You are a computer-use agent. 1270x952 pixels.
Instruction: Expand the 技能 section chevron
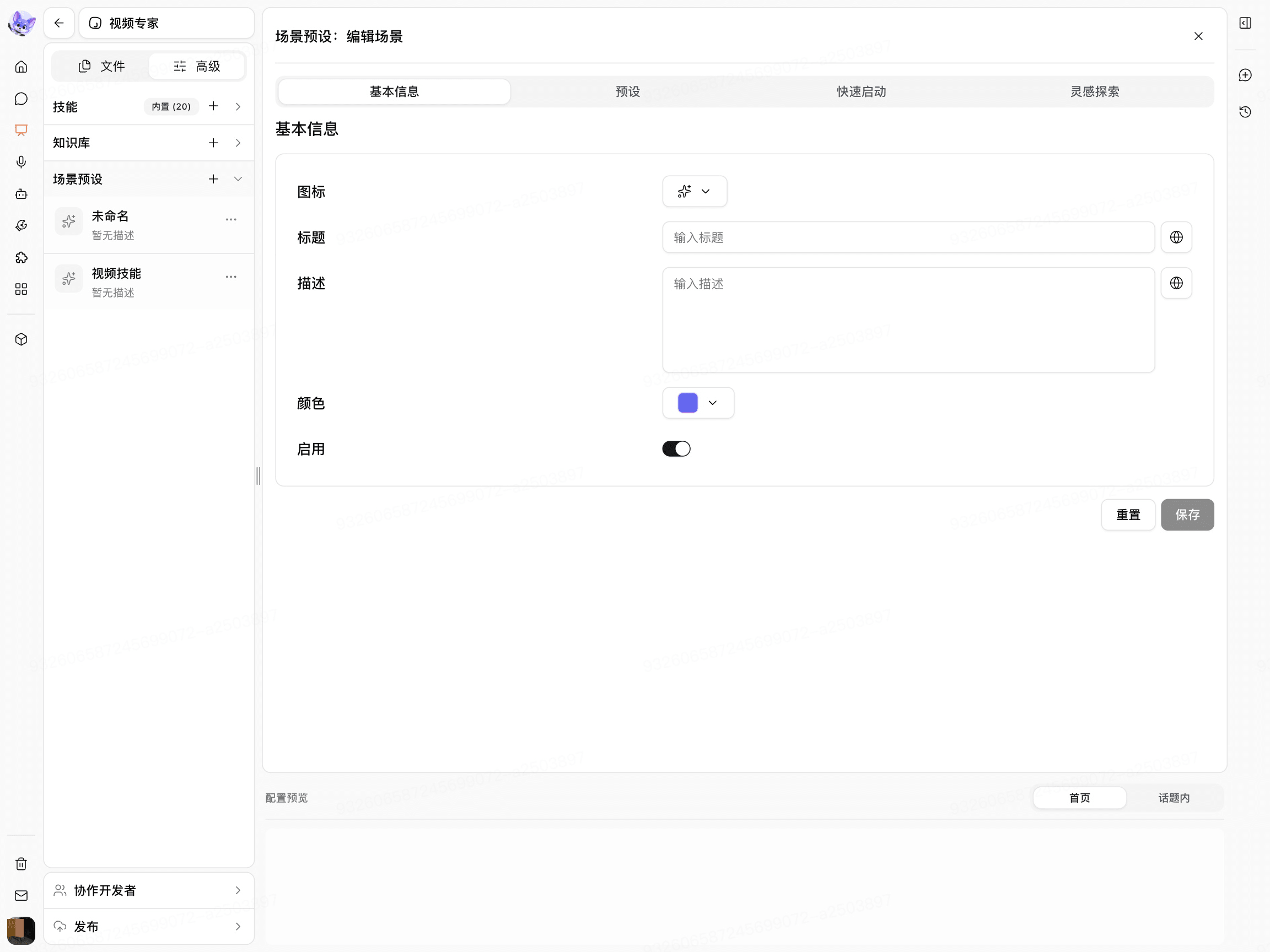coord(238,107)
